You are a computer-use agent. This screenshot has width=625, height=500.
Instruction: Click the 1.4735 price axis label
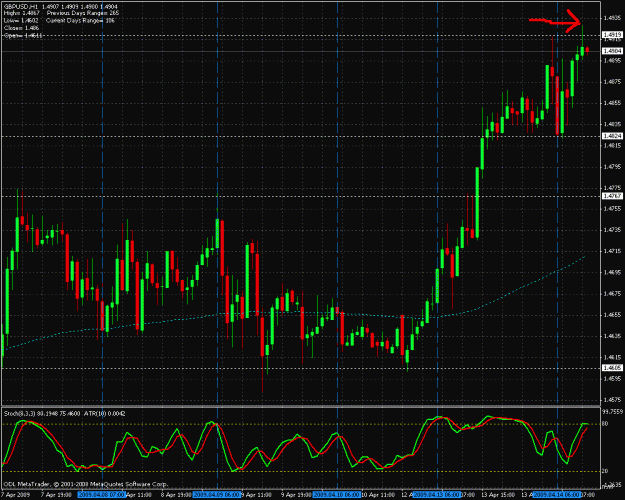[x=612, y=230]
